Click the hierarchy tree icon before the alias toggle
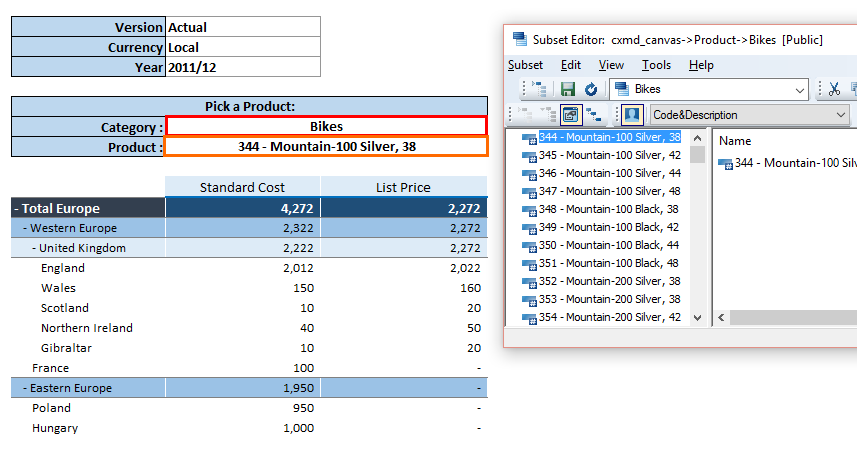Image resolution: width=857 pixels, height=453 pixels. [594, 115]
